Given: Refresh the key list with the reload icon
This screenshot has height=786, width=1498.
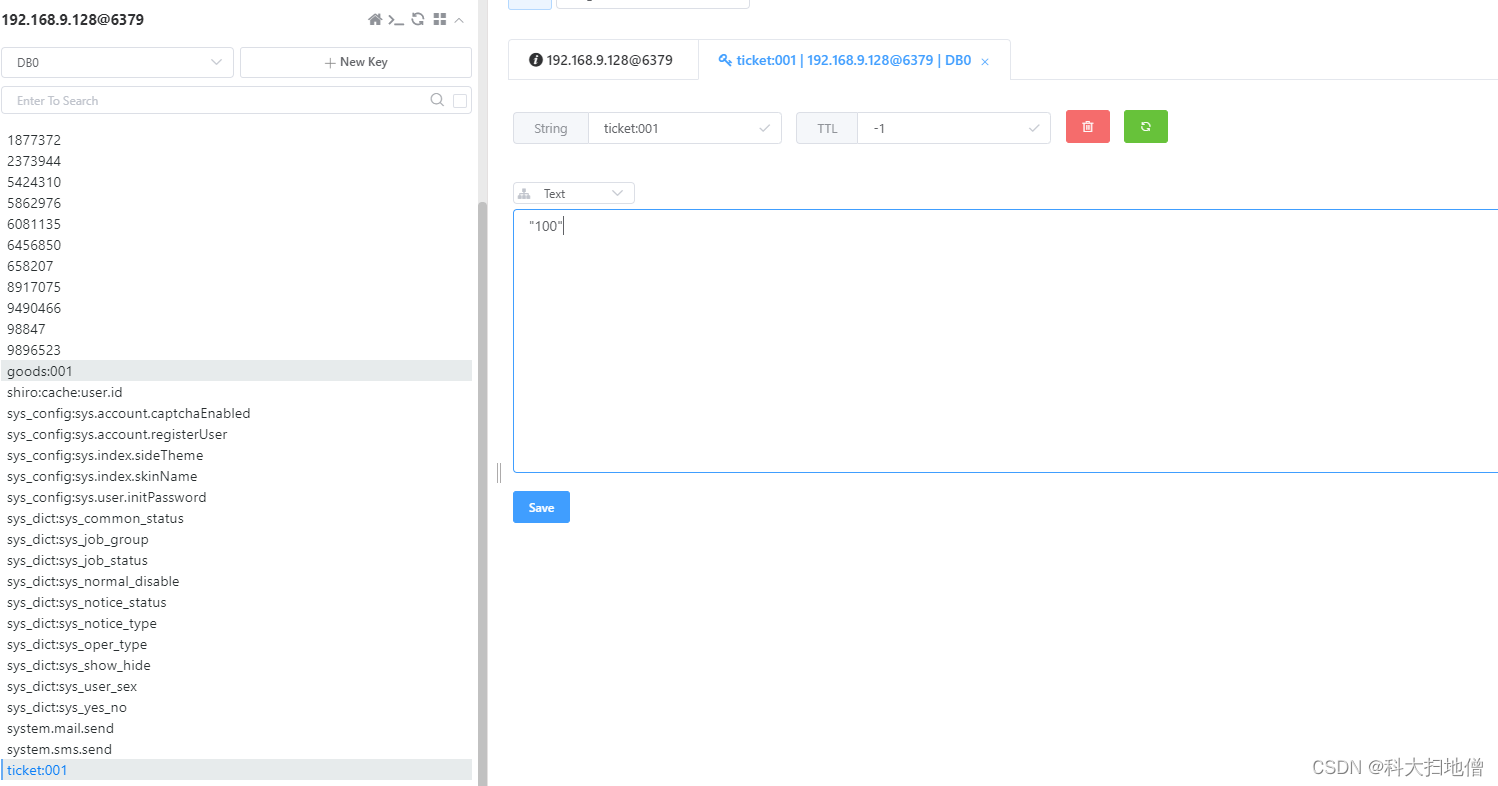Looking at the screenshot, I should point(418,19).
